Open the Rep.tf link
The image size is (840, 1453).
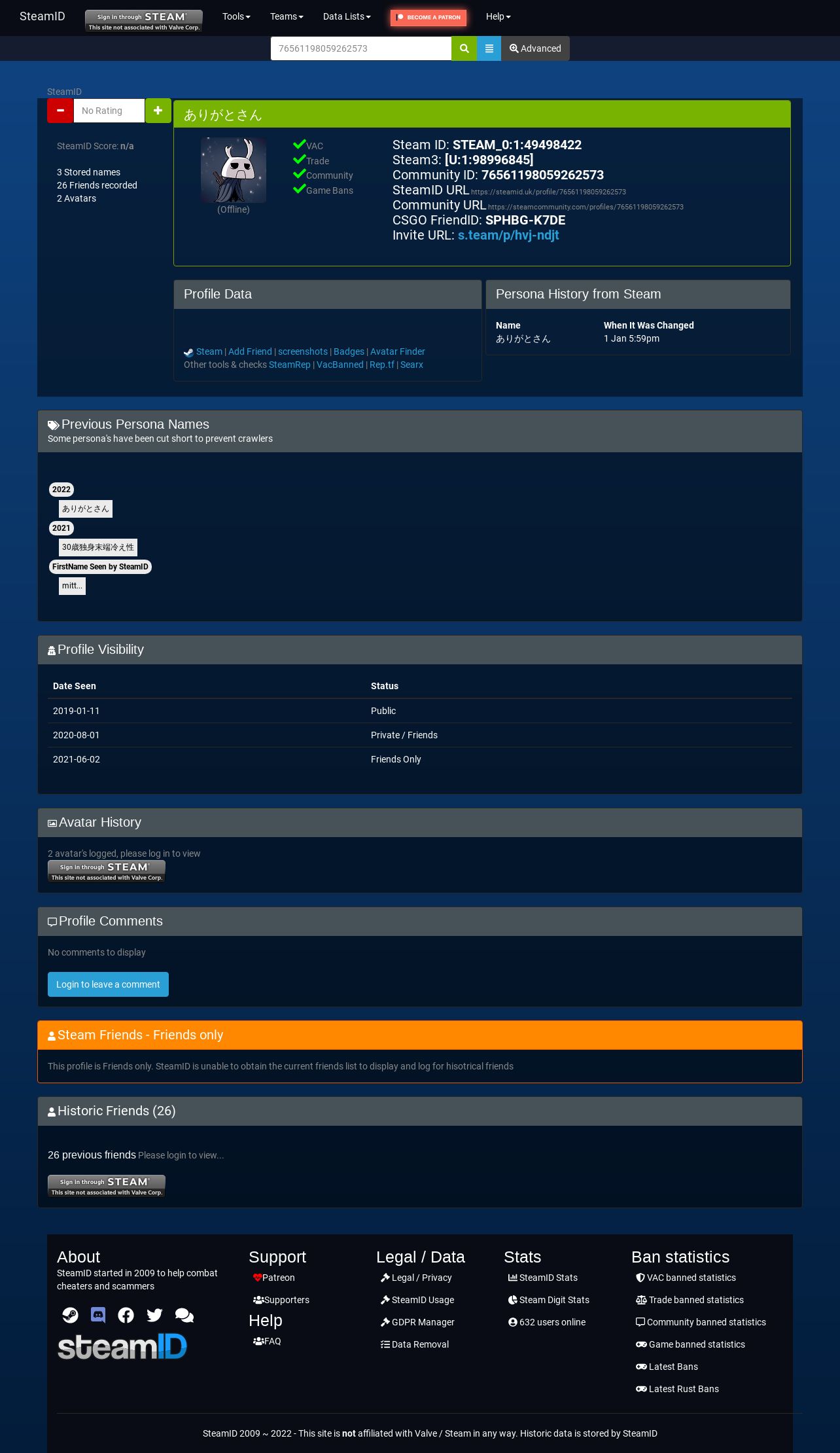click(382, 365)
